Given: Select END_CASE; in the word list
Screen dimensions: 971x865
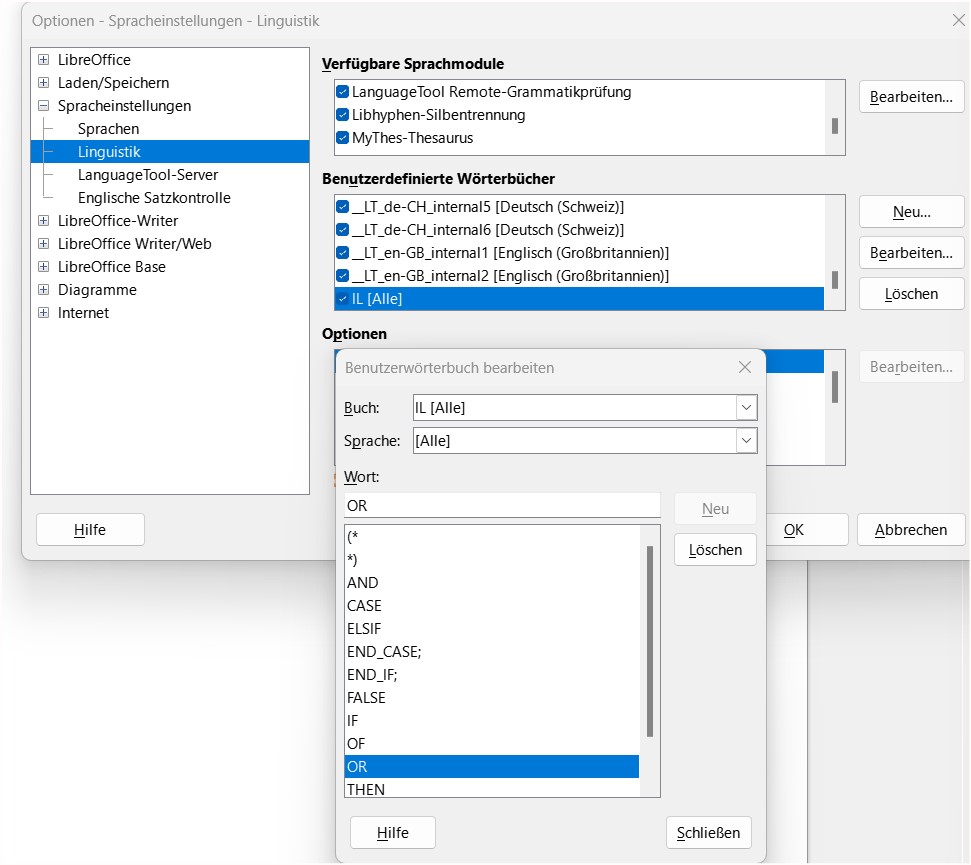Looking at the screenshot, I should pyautogui.click(x=492, y=651).
